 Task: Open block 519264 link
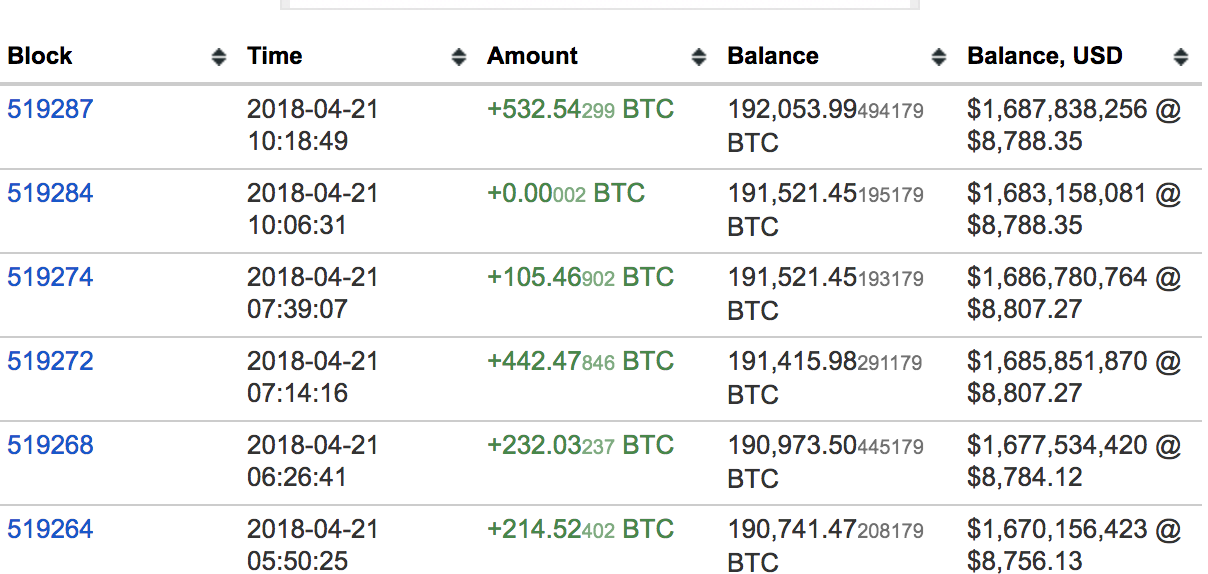(50, 529)
